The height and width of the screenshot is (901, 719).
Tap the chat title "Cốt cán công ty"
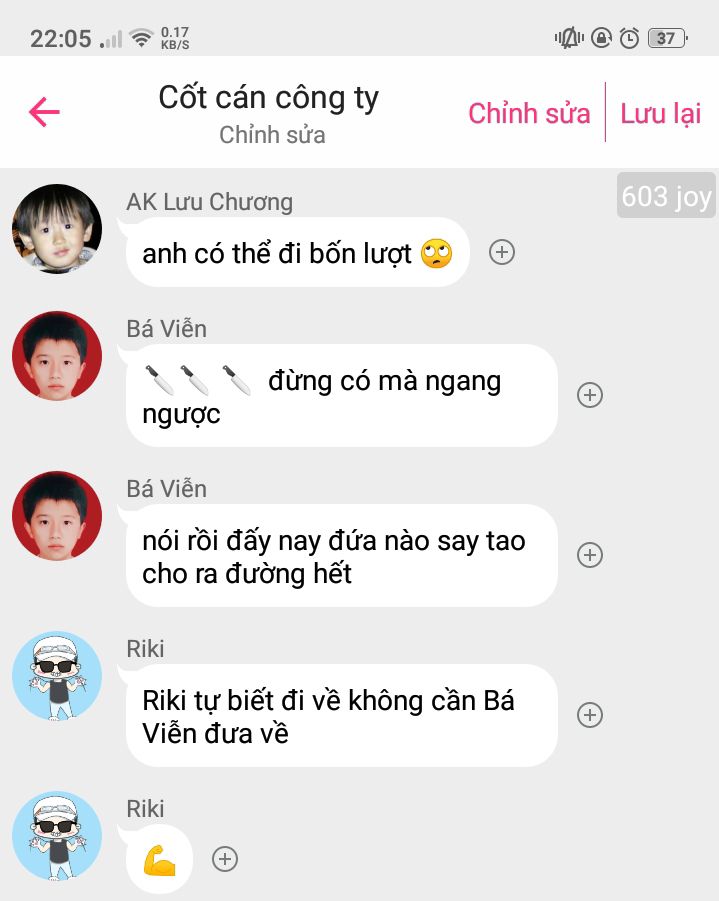(x=268, y=98)
